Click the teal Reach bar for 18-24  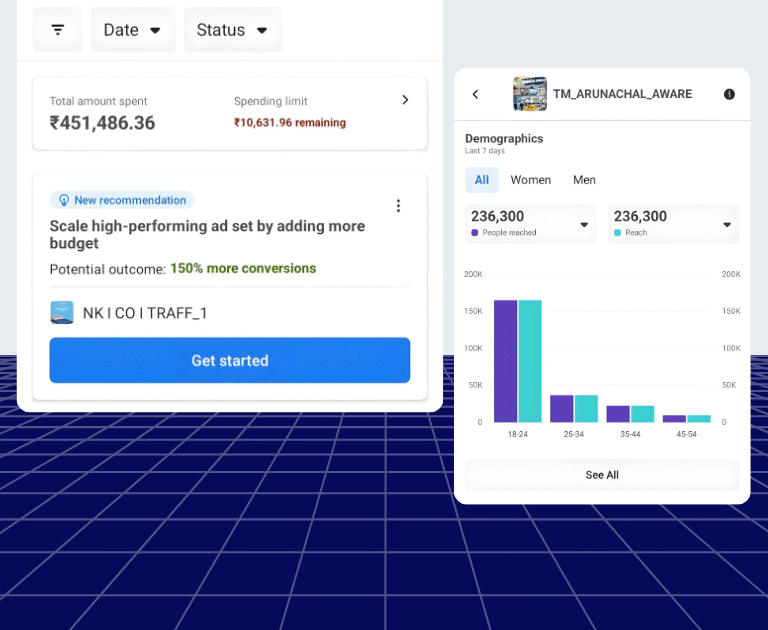[529, 361]
